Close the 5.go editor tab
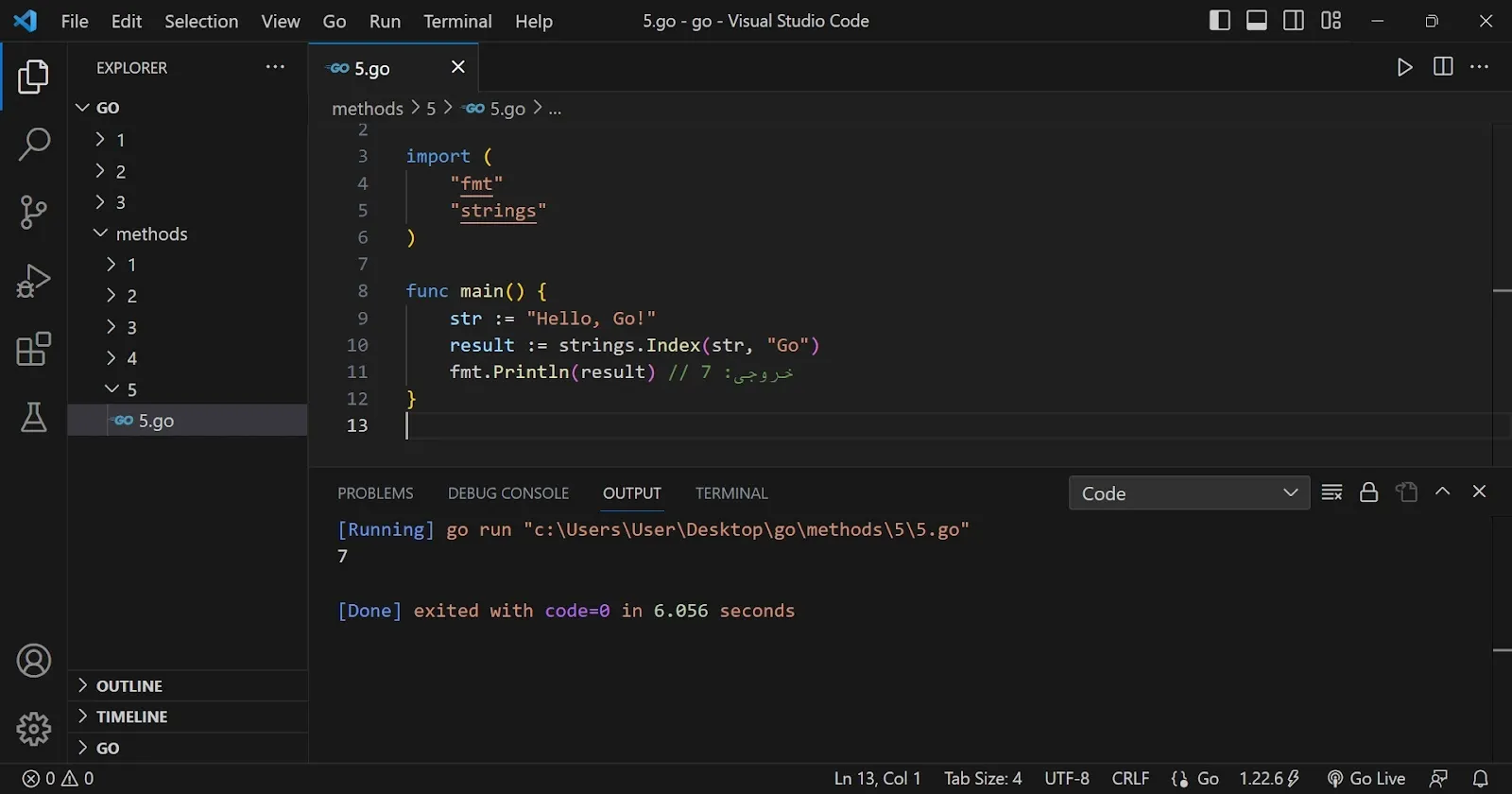1512x794 pixels. 458,67
